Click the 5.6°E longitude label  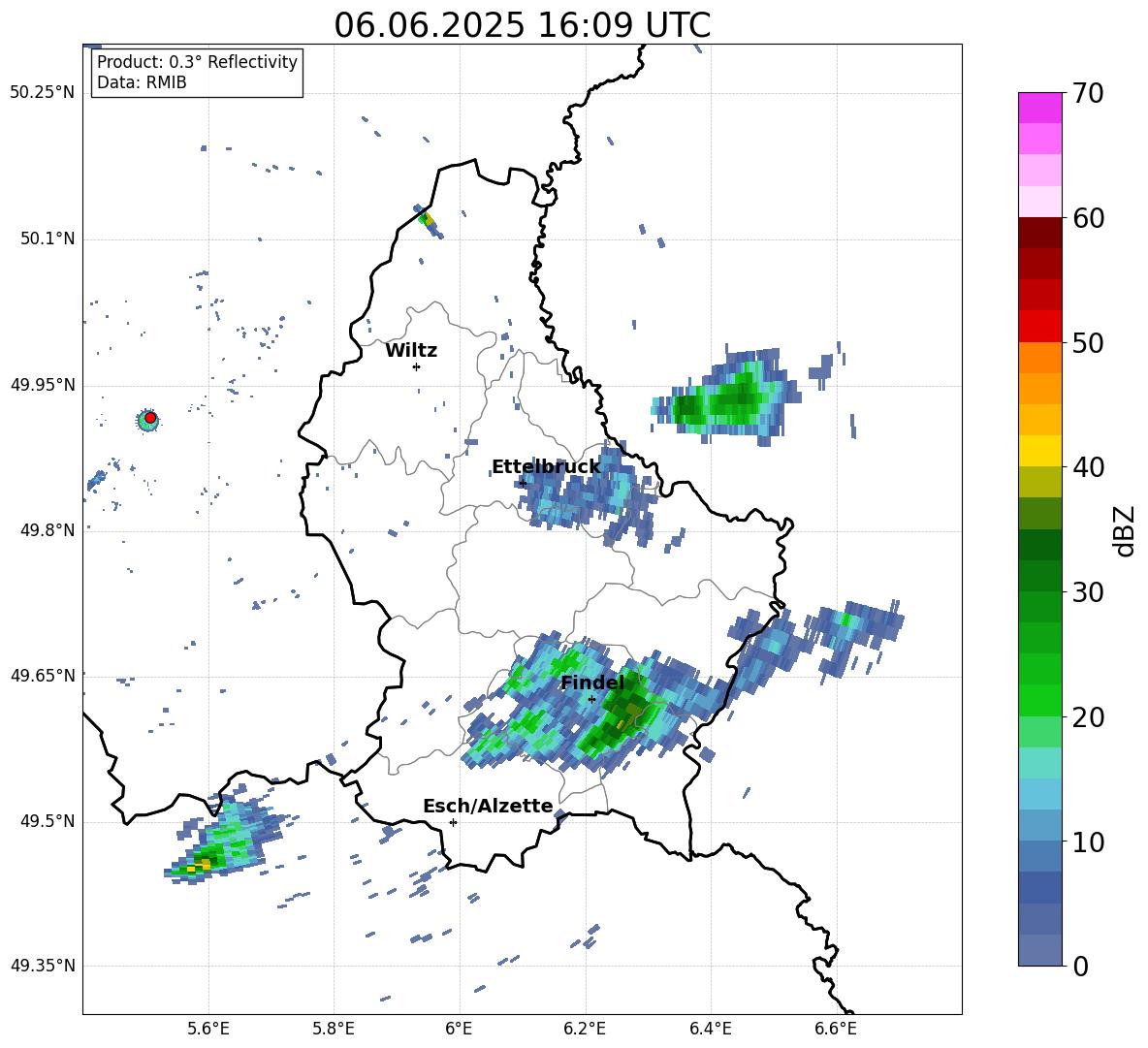[208, 1029]
